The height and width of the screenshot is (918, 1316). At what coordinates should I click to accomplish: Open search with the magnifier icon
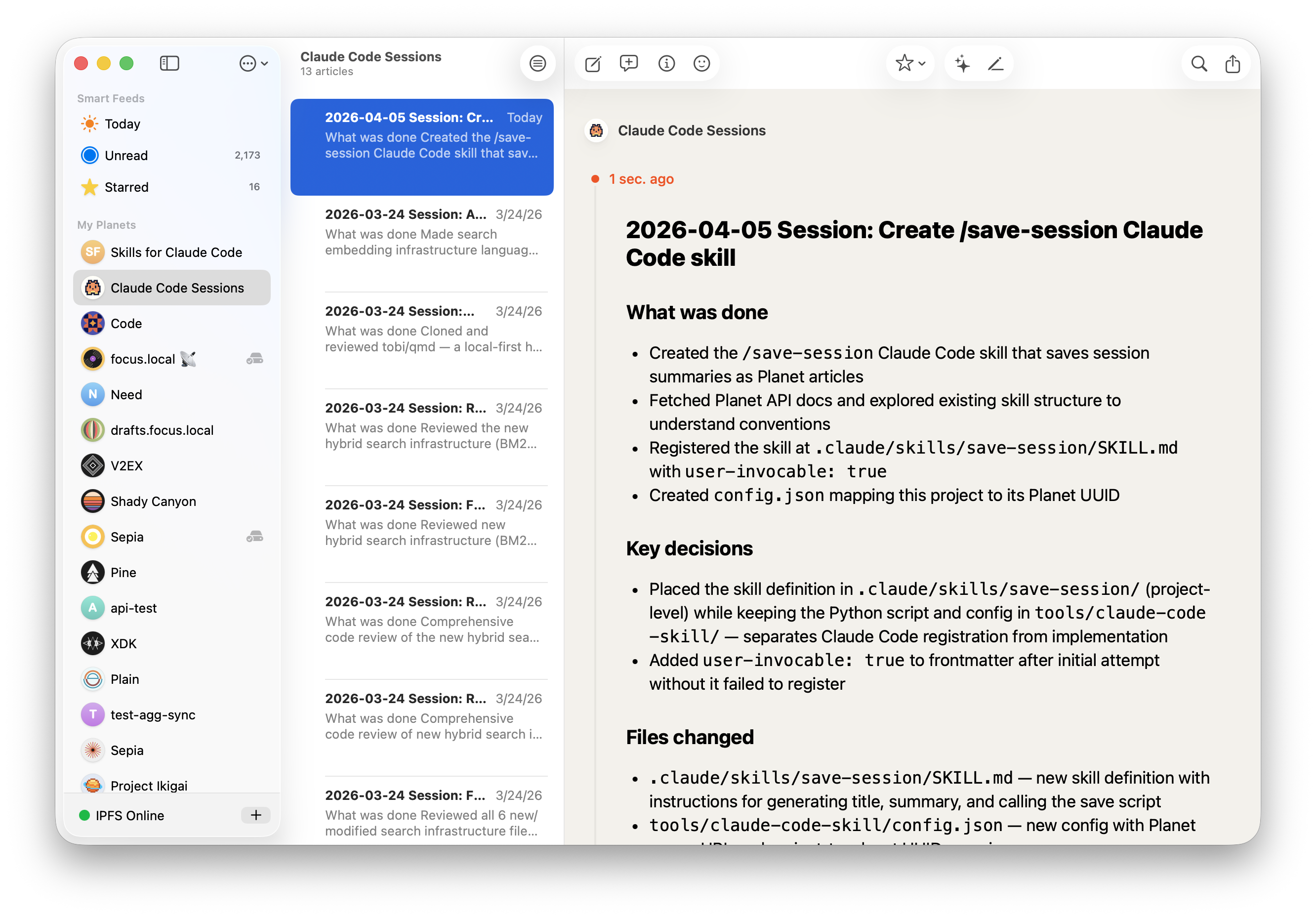click(1198, 63)
